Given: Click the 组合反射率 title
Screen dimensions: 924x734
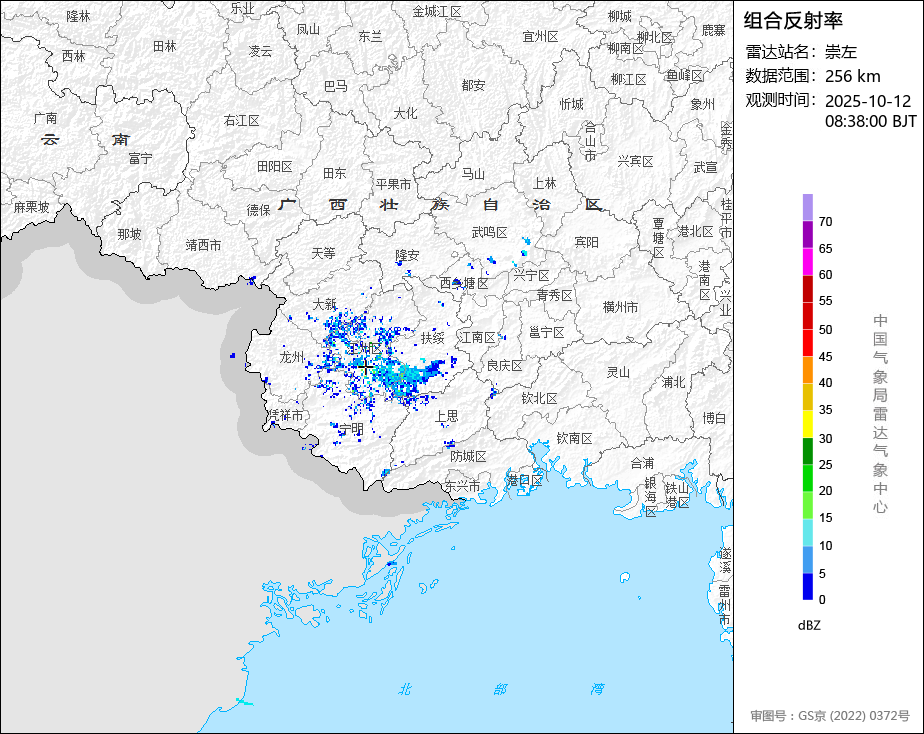Looking at the screenshot, I should pyautogui.click(x=793, y=21).
